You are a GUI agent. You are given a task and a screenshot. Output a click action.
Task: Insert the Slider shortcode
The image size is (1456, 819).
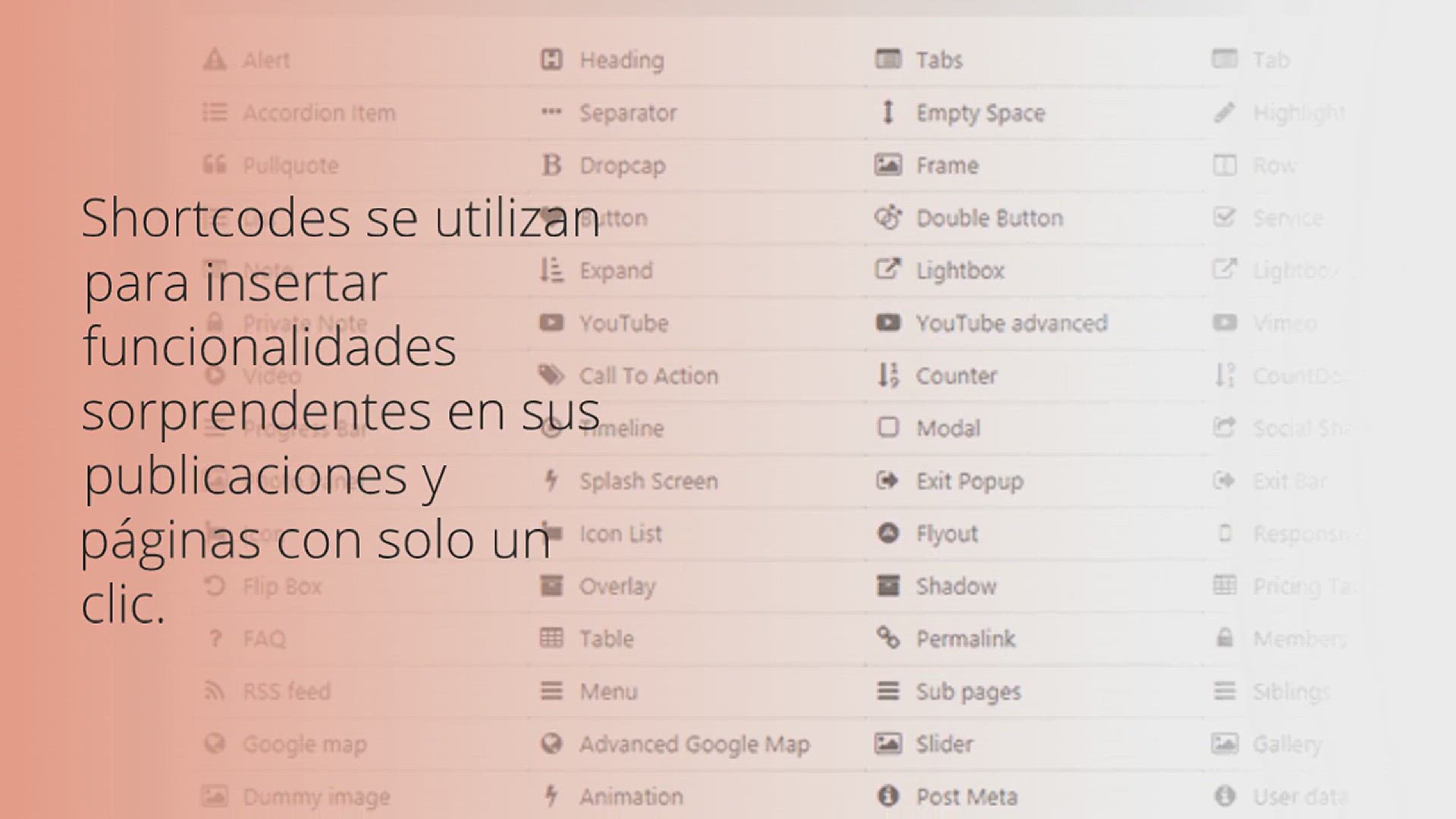[943, 745]
